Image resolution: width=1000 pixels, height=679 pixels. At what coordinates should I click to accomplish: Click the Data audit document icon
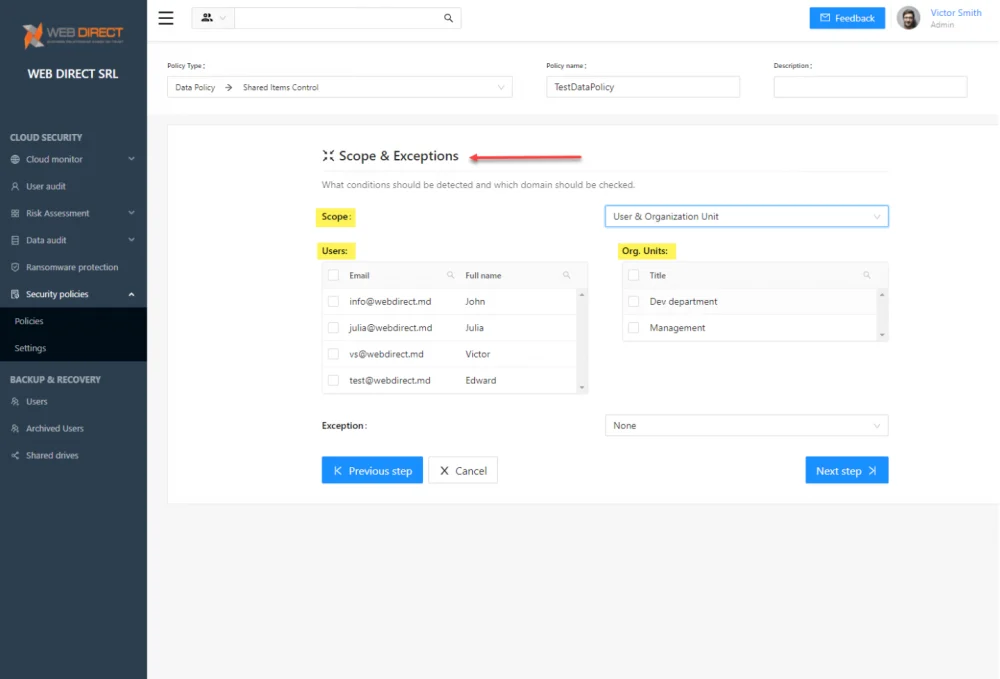click(15, 240)
